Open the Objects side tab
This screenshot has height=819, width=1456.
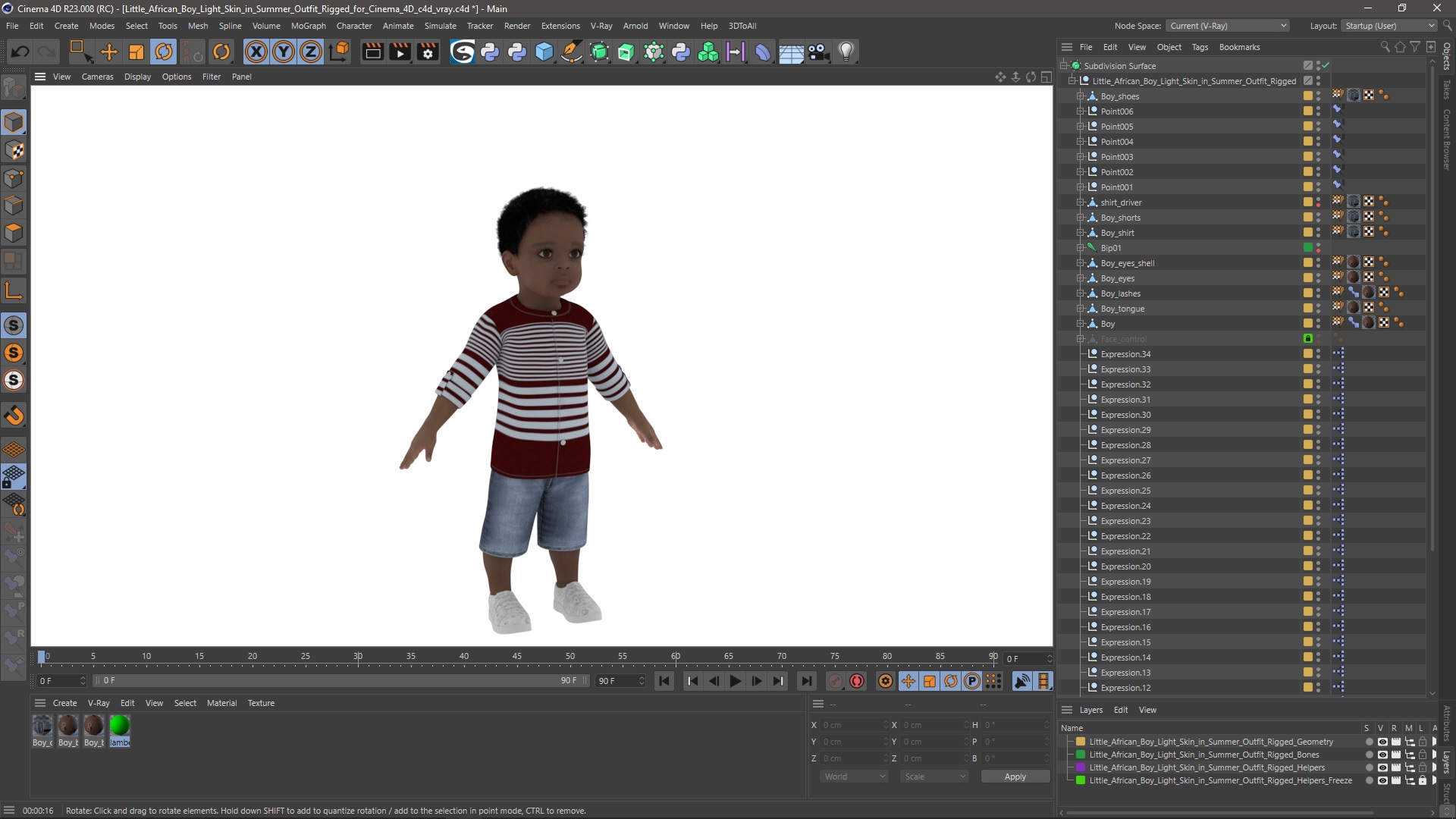pos(1447,56)
